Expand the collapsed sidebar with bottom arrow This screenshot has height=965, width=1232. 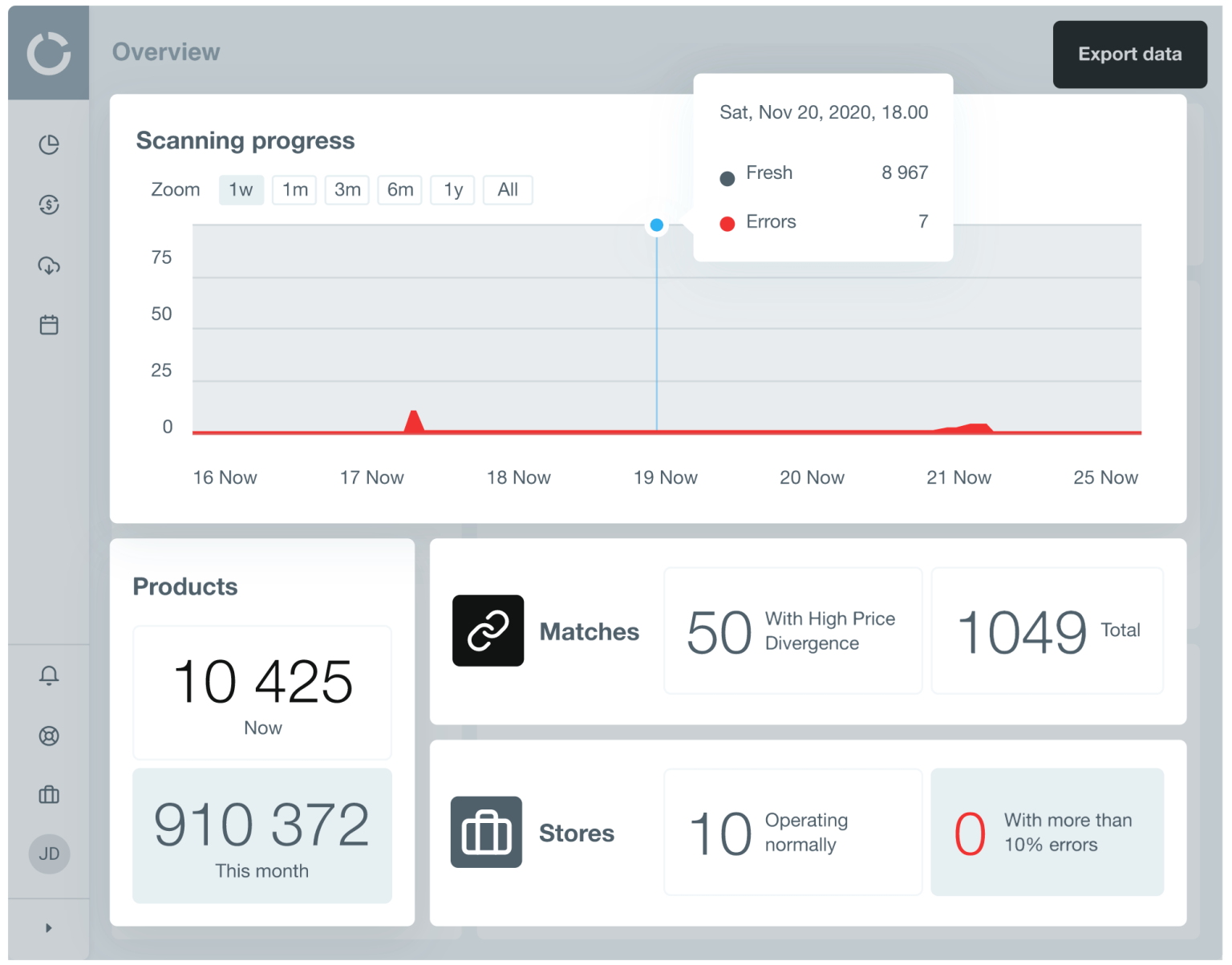click(49, 926)
